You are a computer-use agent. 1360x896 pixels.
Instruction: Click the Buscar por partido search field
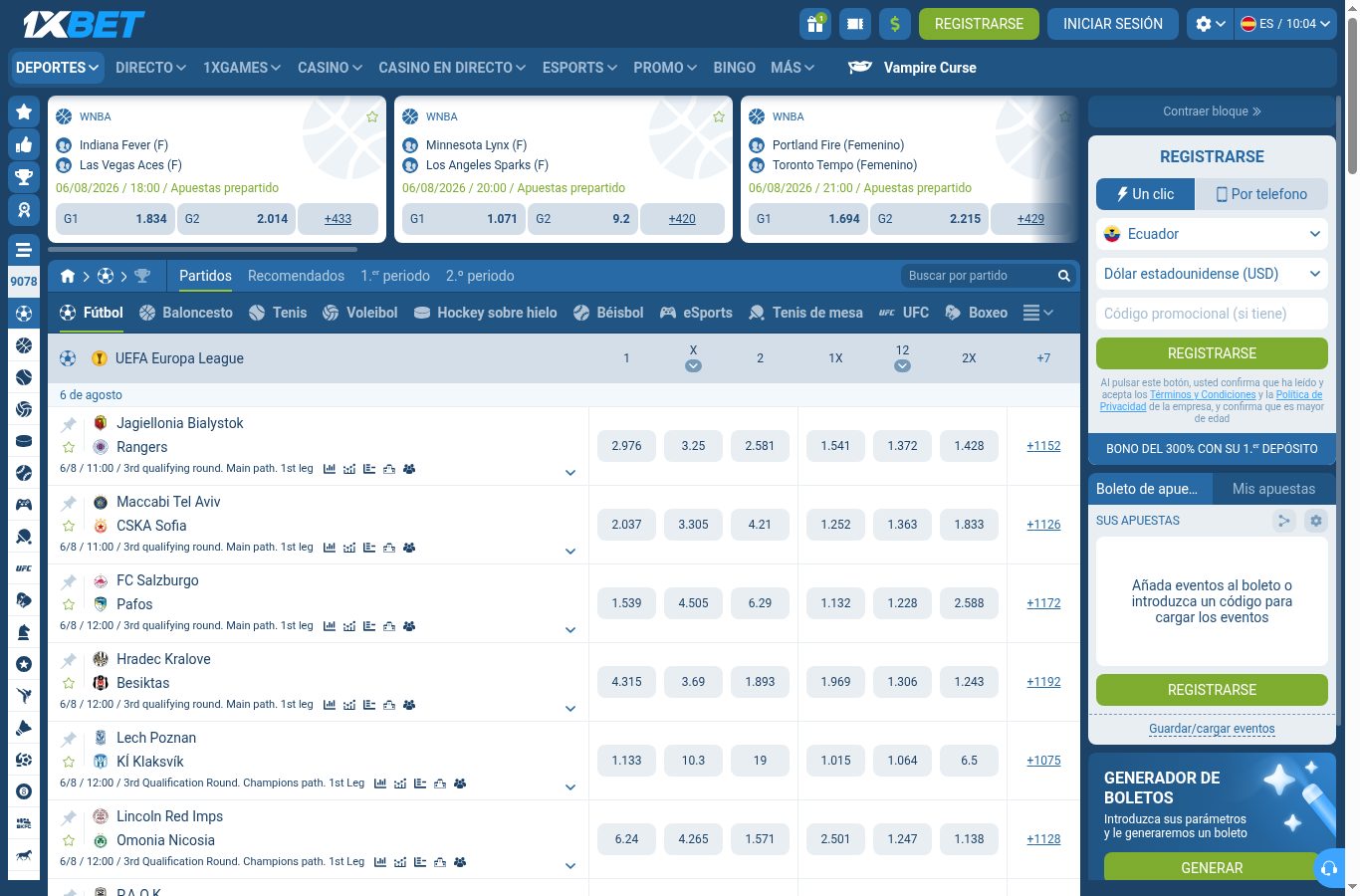click(x=979, y=276)
